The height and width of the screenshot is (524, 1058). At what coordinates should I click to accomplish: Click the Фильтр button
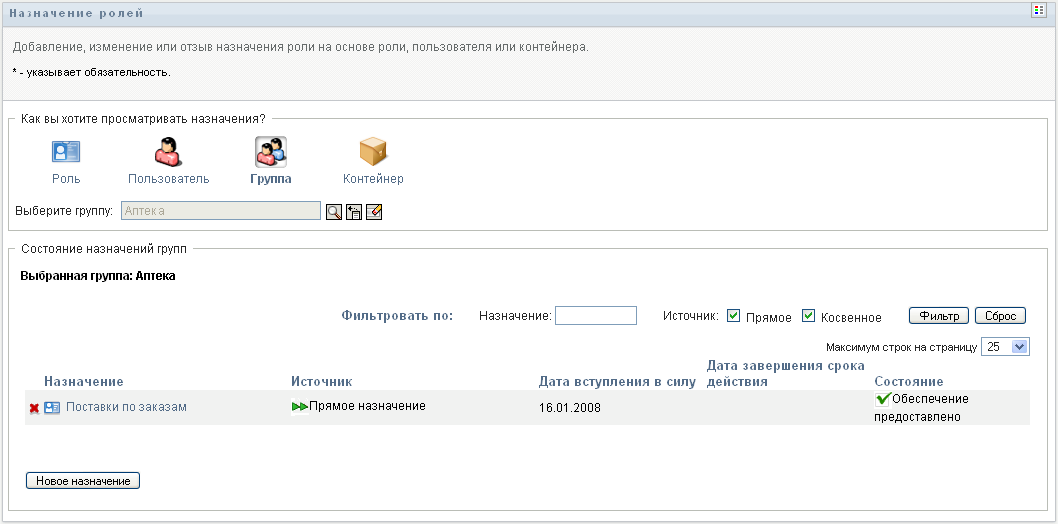939,316
